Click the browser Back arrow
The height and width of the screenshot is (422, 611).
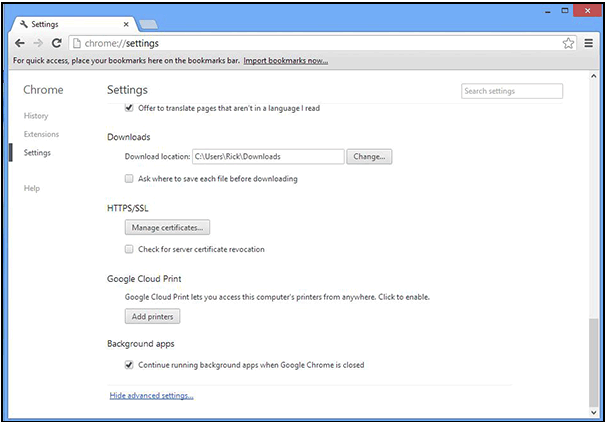[x=19, y=43]
